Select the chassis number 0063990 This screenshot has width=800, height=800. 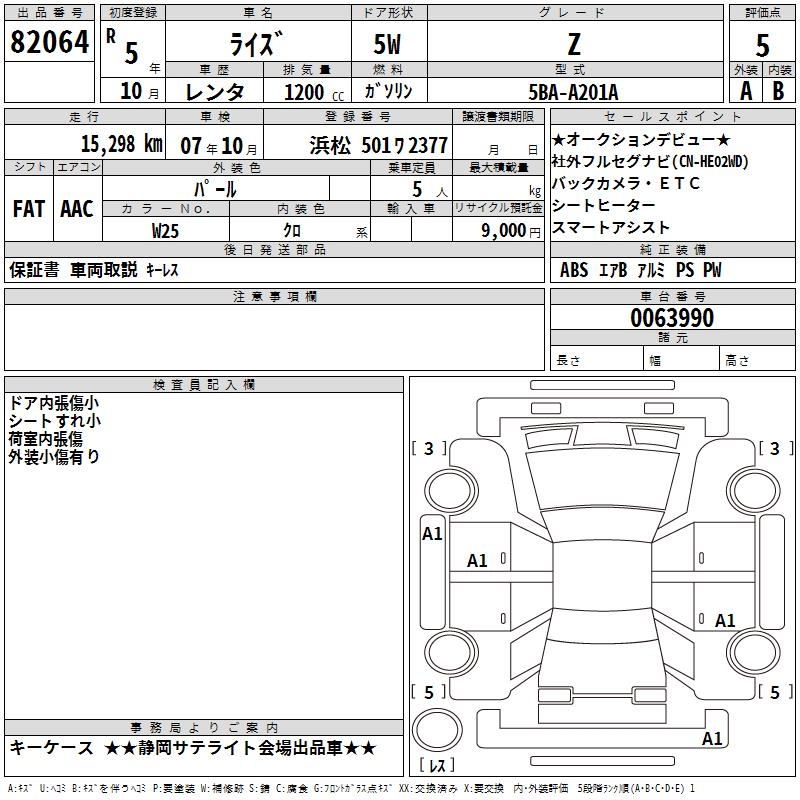pyautogui.click(x=672, y=317)
